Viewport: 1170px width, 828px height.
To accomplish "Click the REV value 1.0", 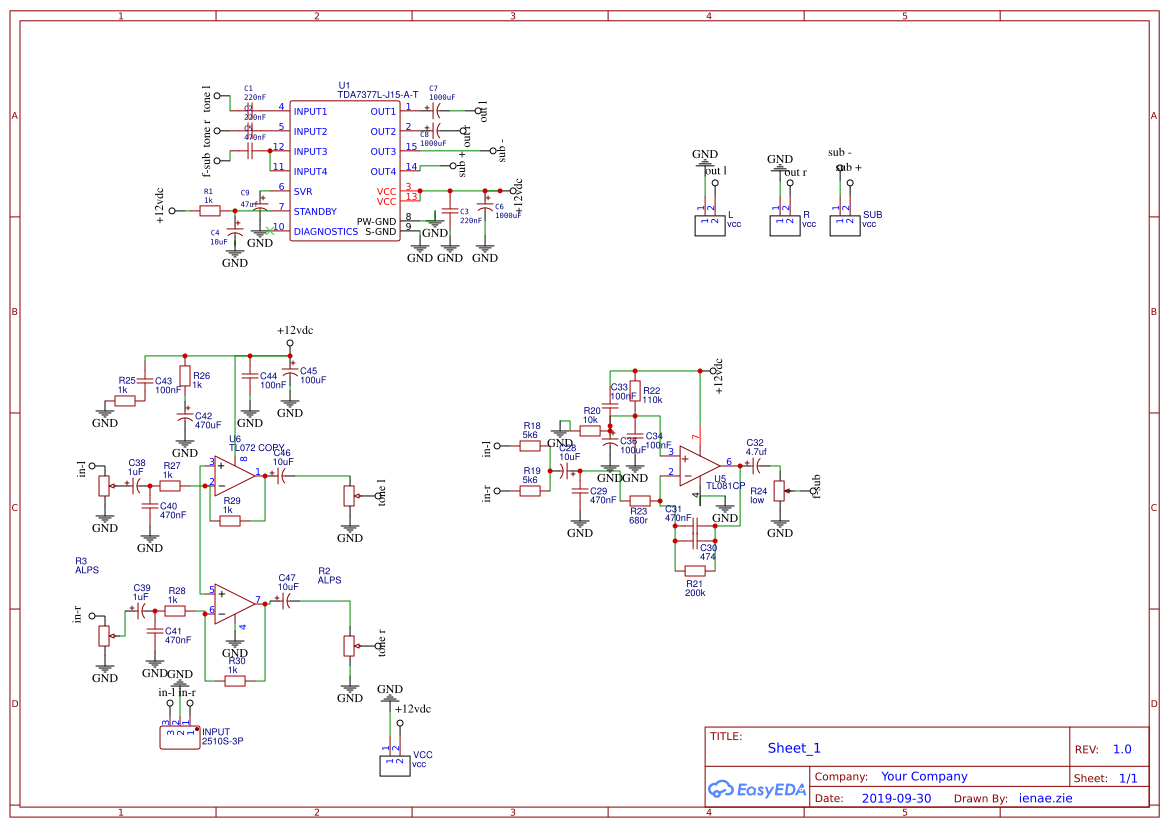I will coord(1122,749).
